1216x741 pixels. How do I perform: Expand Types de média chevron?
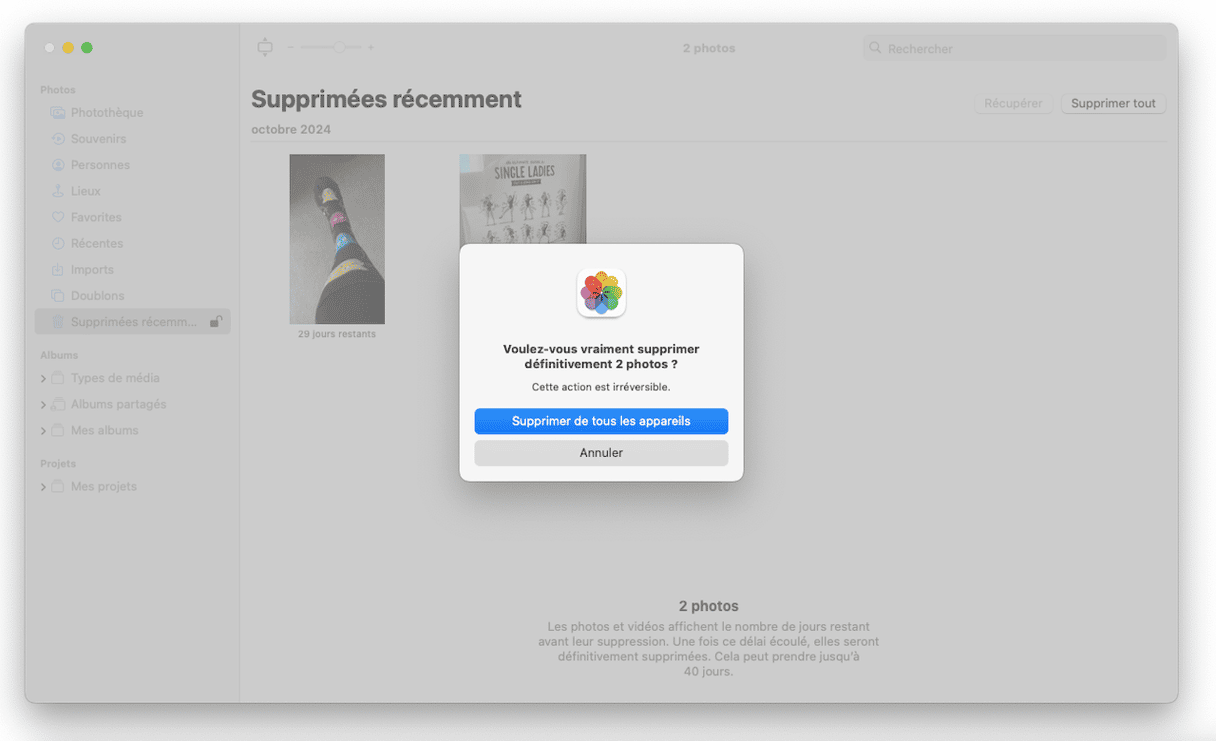click(x=43, y=378)
